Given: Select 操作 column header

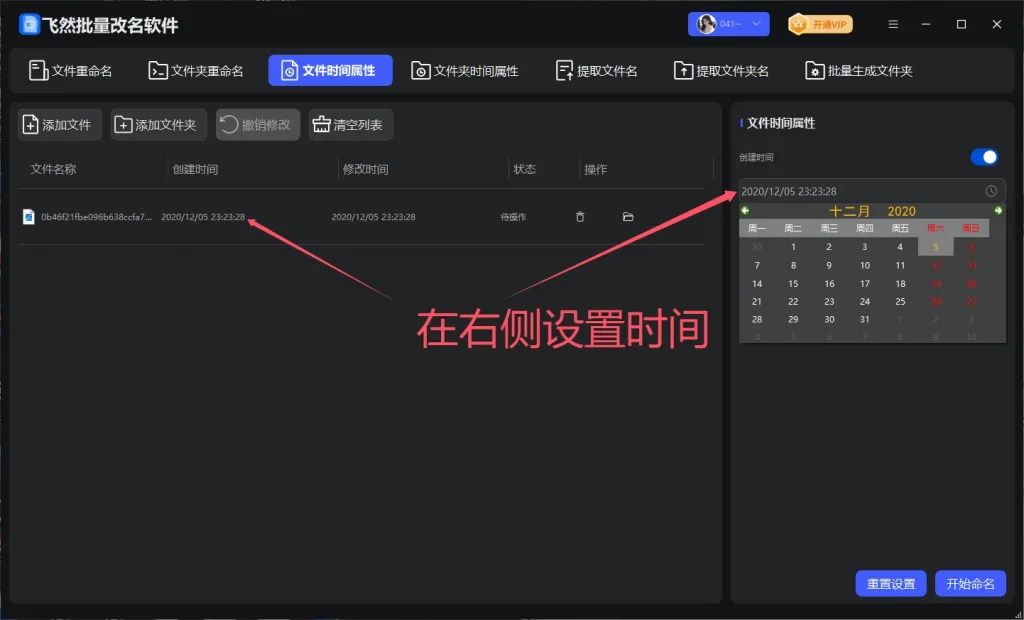Looking at the screenshot, I should click(x=596, y=169).
